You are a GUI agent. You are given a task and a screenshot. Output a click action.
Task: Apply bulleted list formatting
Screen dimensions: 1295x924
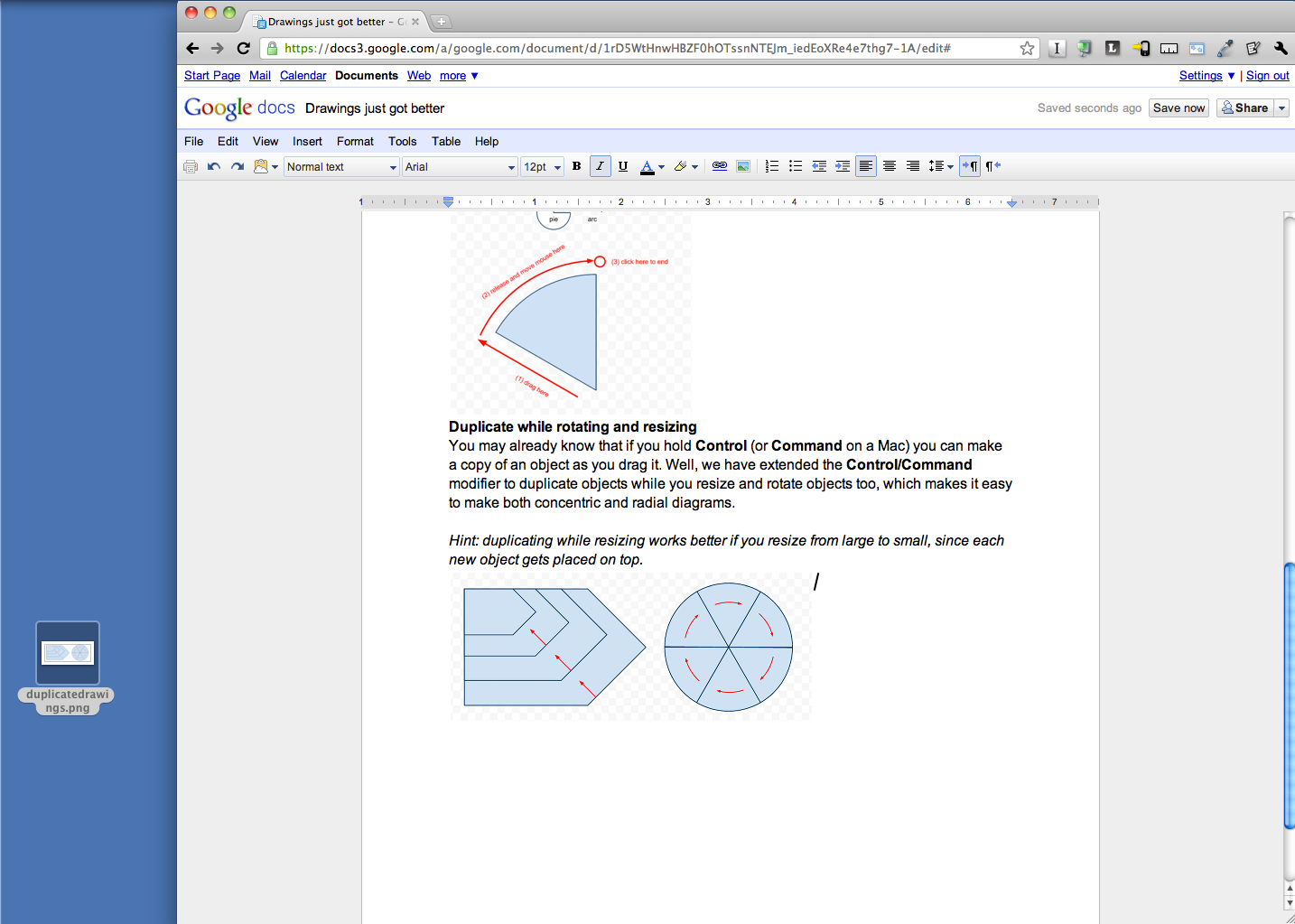pos(796,166)
